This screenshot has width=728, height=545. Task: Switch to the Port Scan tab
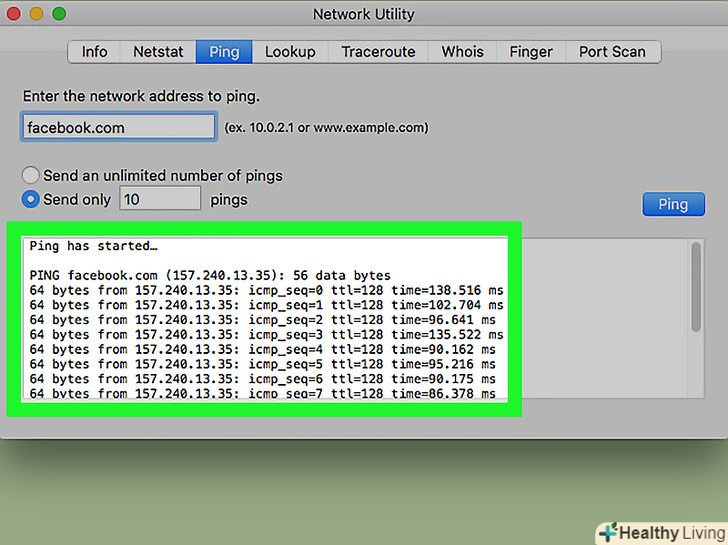pos(612,52)
